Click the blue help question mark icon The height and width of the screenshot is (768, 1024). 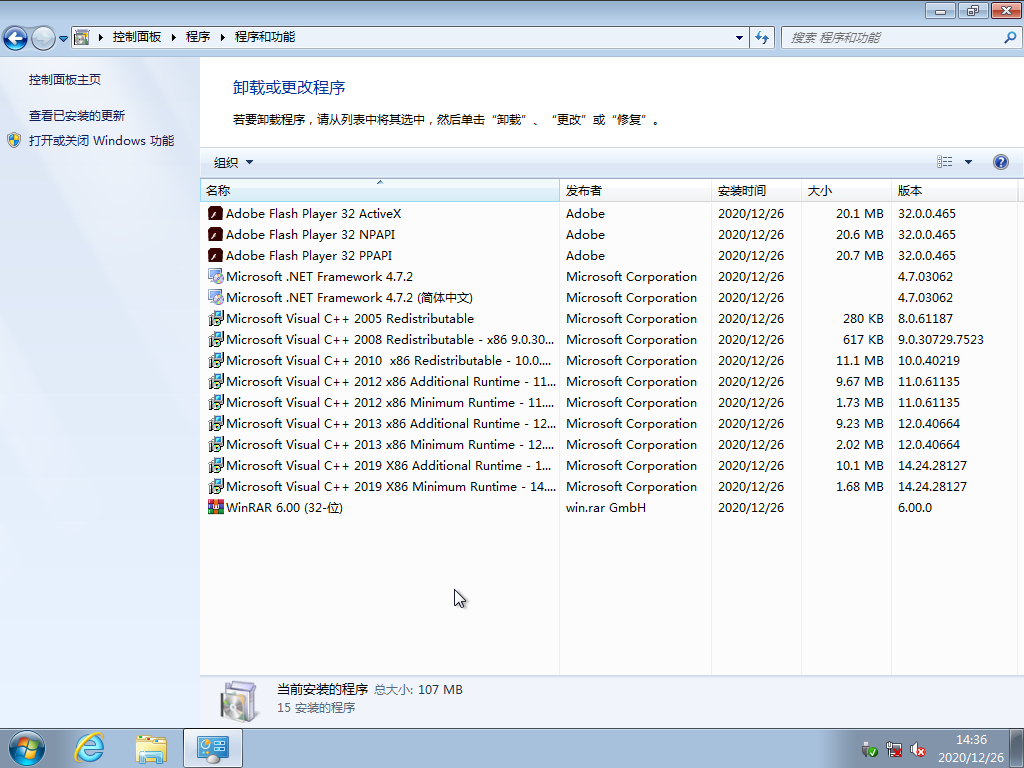[1000, 162]
